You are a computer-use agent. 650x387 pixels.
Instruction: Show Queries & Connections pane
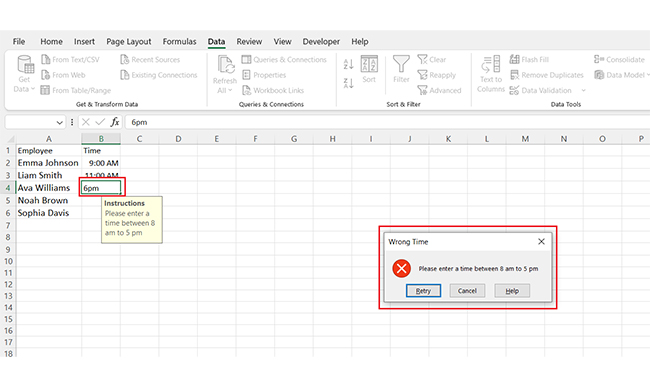(x=284, y=60)
